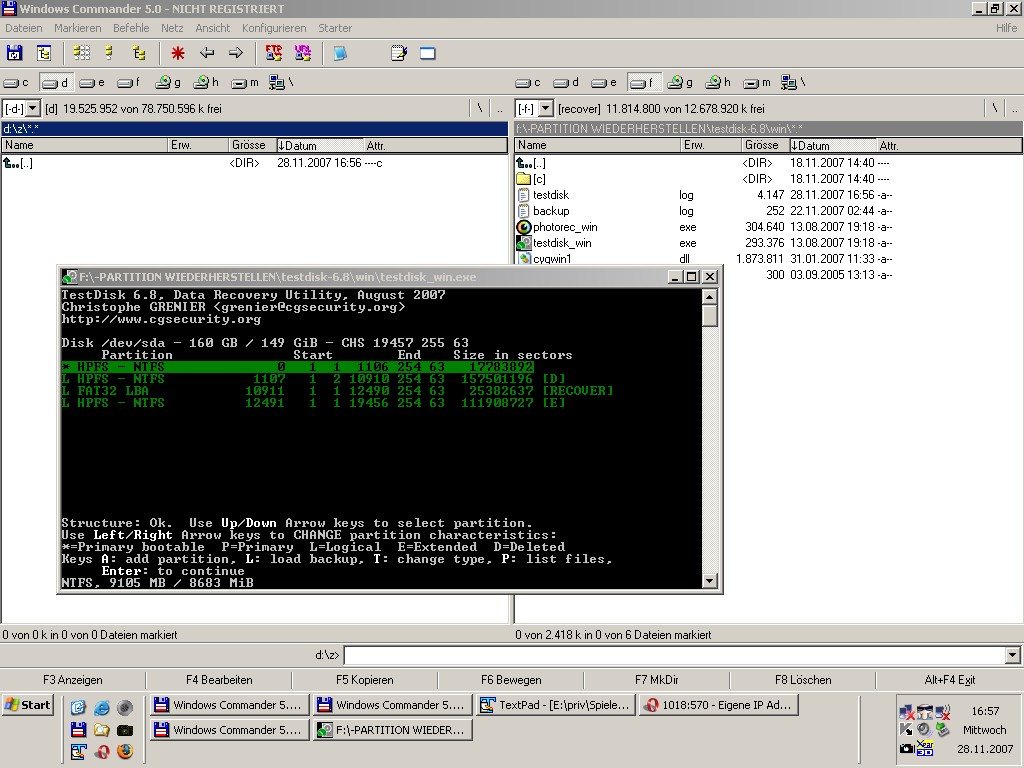Switch to brief file list view icon
Image resolution: width=1024 pixels, height=768 pixels.
coord(82,53)
